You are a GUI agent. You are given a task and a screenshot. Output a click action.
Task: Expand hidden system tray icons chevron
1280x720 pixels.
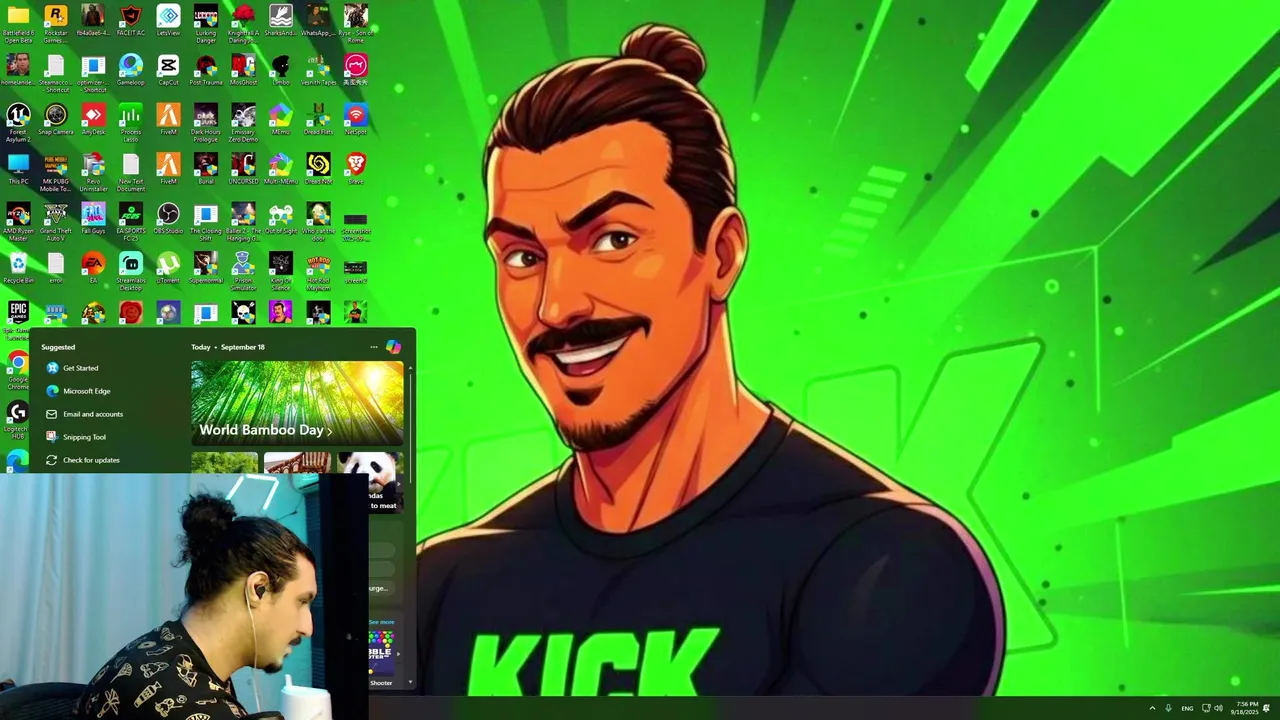[x=1152, y=708]
